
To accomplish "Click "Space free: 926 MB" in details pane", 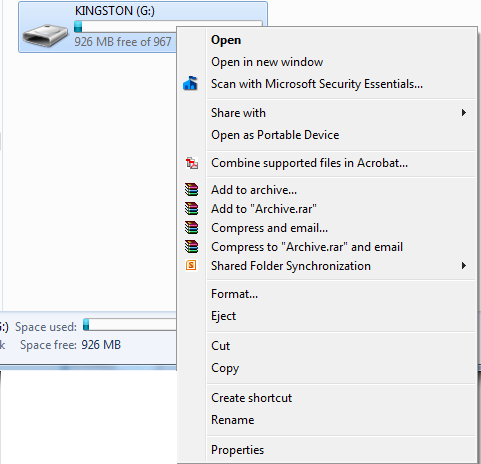I will (x=70, y=345).
